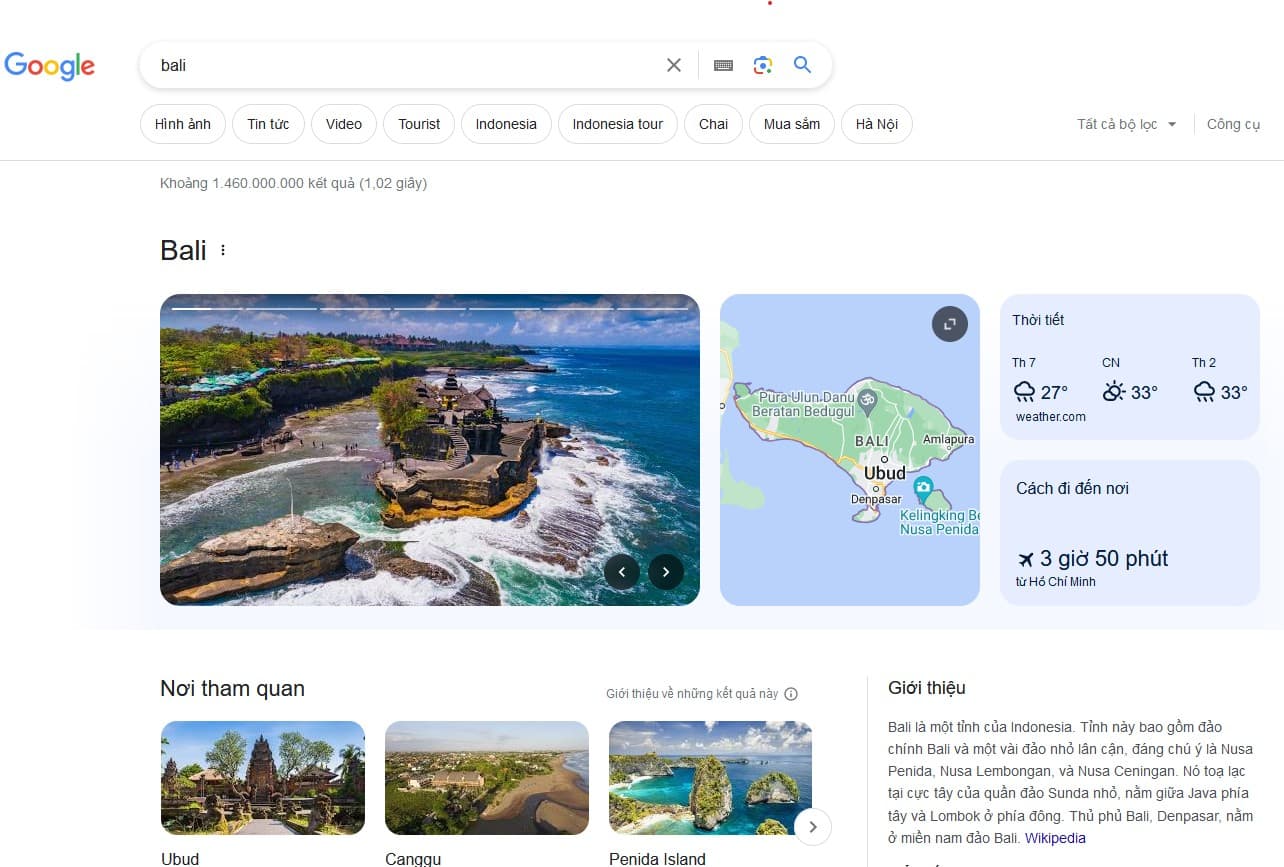Search by image with Google Lens
The image size is (1284, 867).
(763, 65)
